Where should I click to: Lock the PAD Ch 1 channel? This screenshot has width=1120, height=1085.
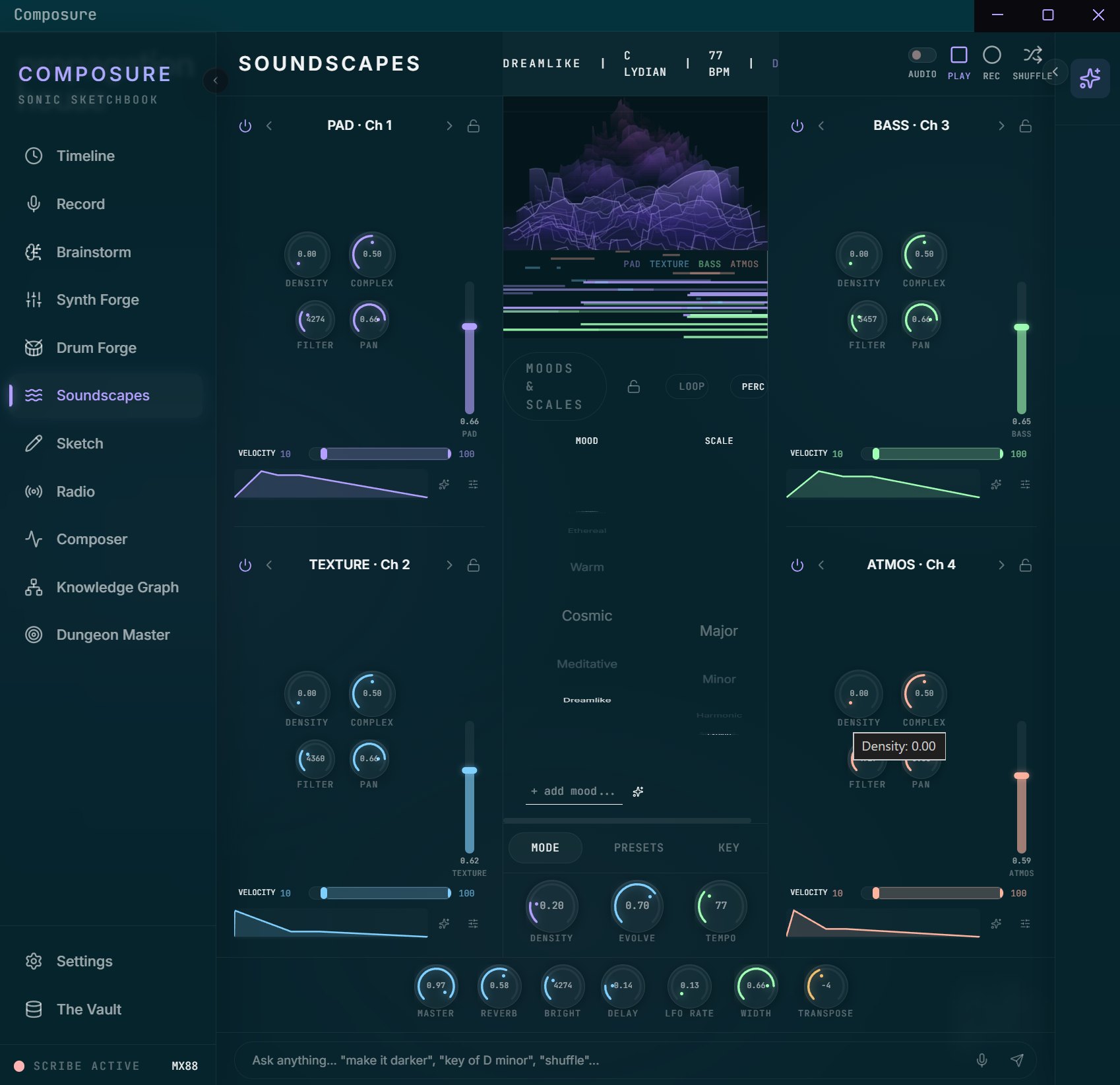pos(474,126)
